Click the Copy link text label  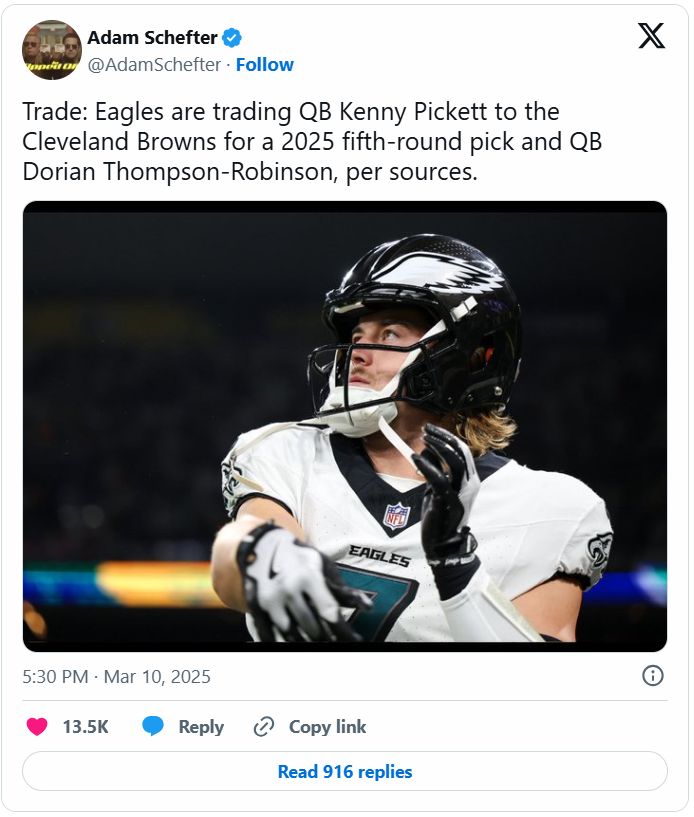pos(327,727)
